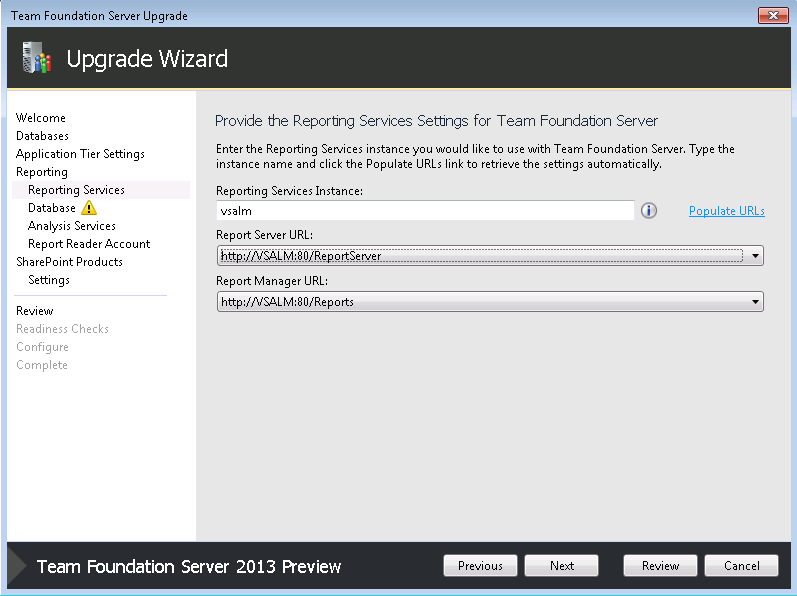Go to the Welcome step
Viewport: 797px width, 596px height.
41,118
